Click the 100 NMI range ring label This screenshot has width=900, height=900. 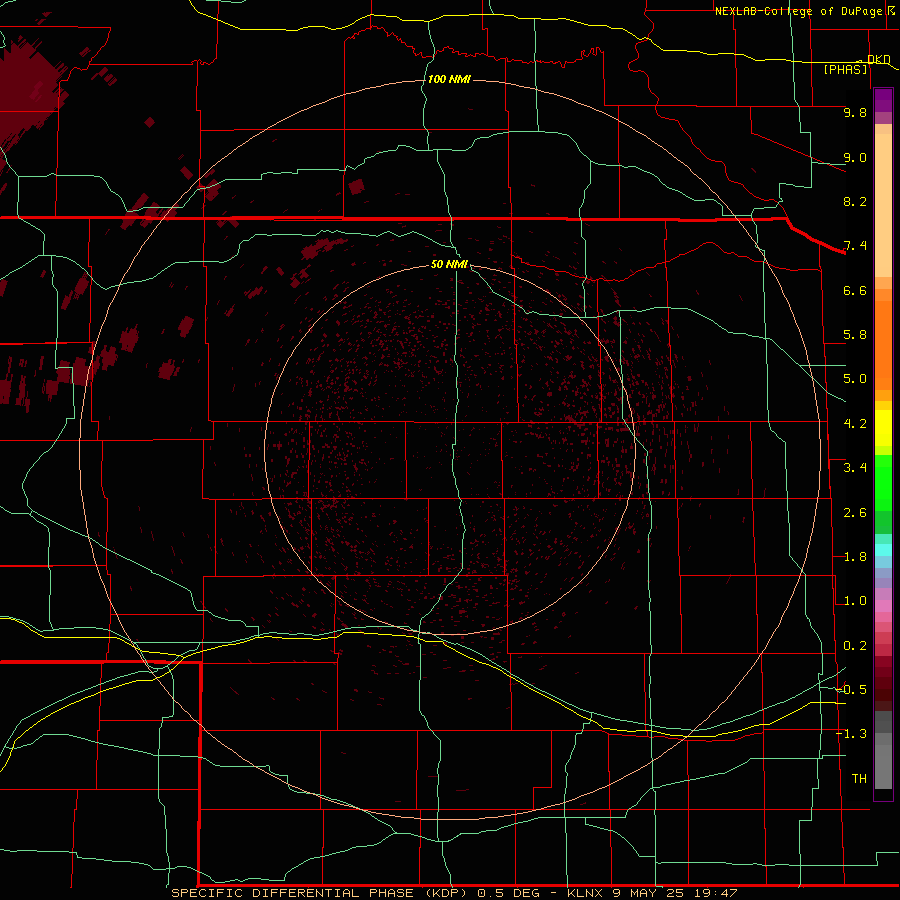[x=449, y=79]
